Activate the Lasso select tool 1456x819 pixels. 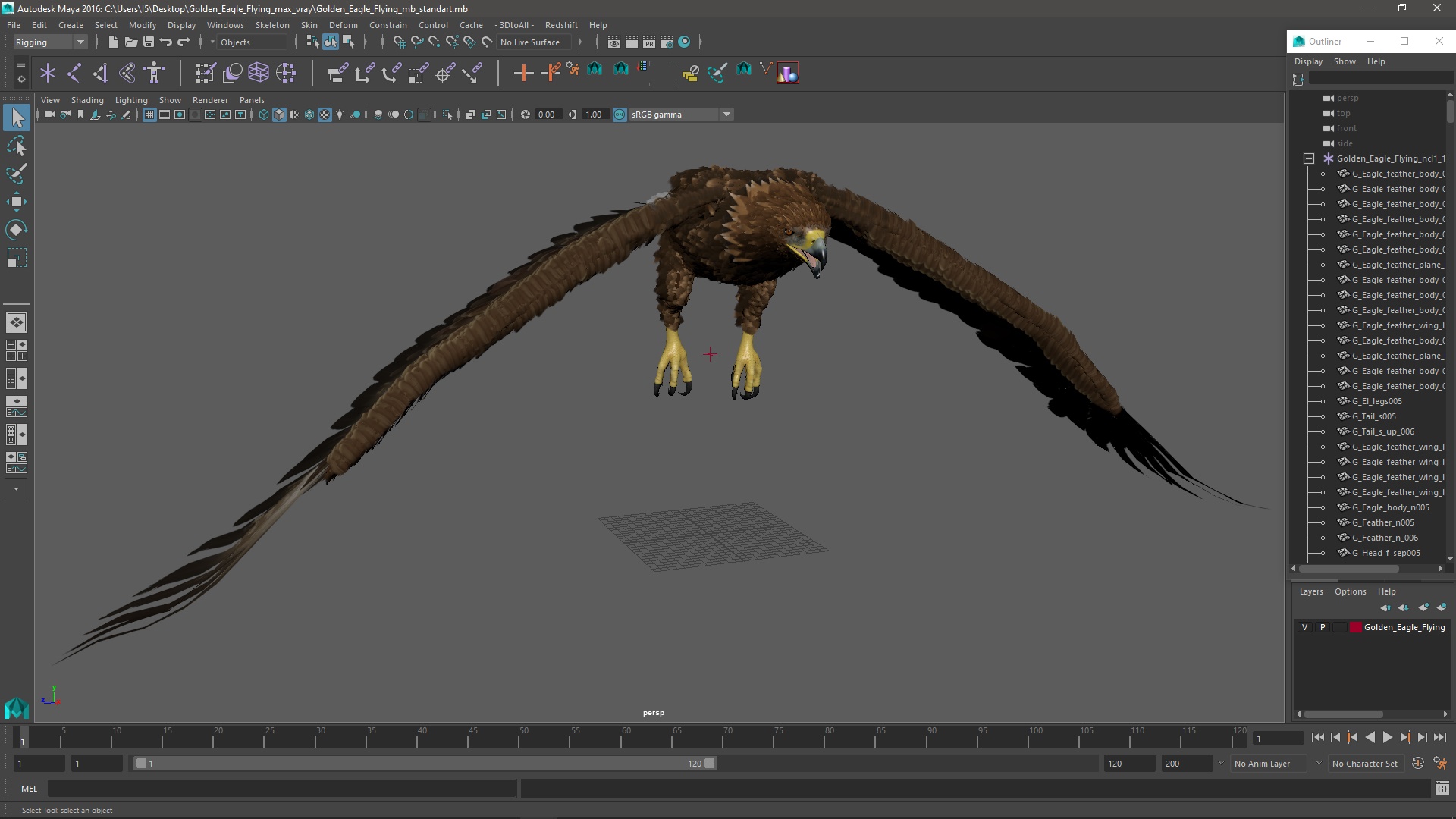(x=17, y=146)
